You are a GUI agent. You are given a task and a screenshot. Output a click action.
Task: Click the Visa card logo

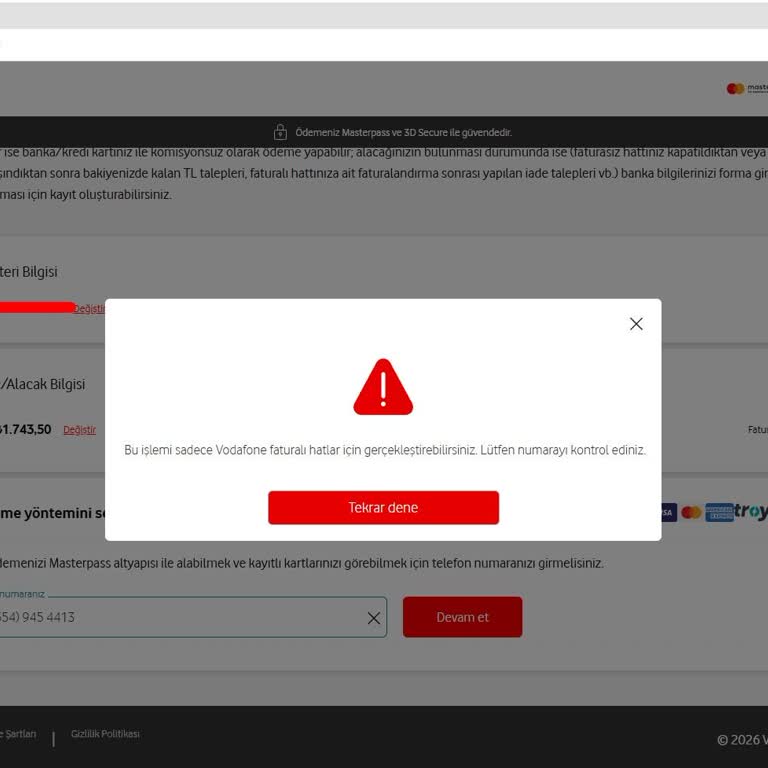[x=669, y=512]
